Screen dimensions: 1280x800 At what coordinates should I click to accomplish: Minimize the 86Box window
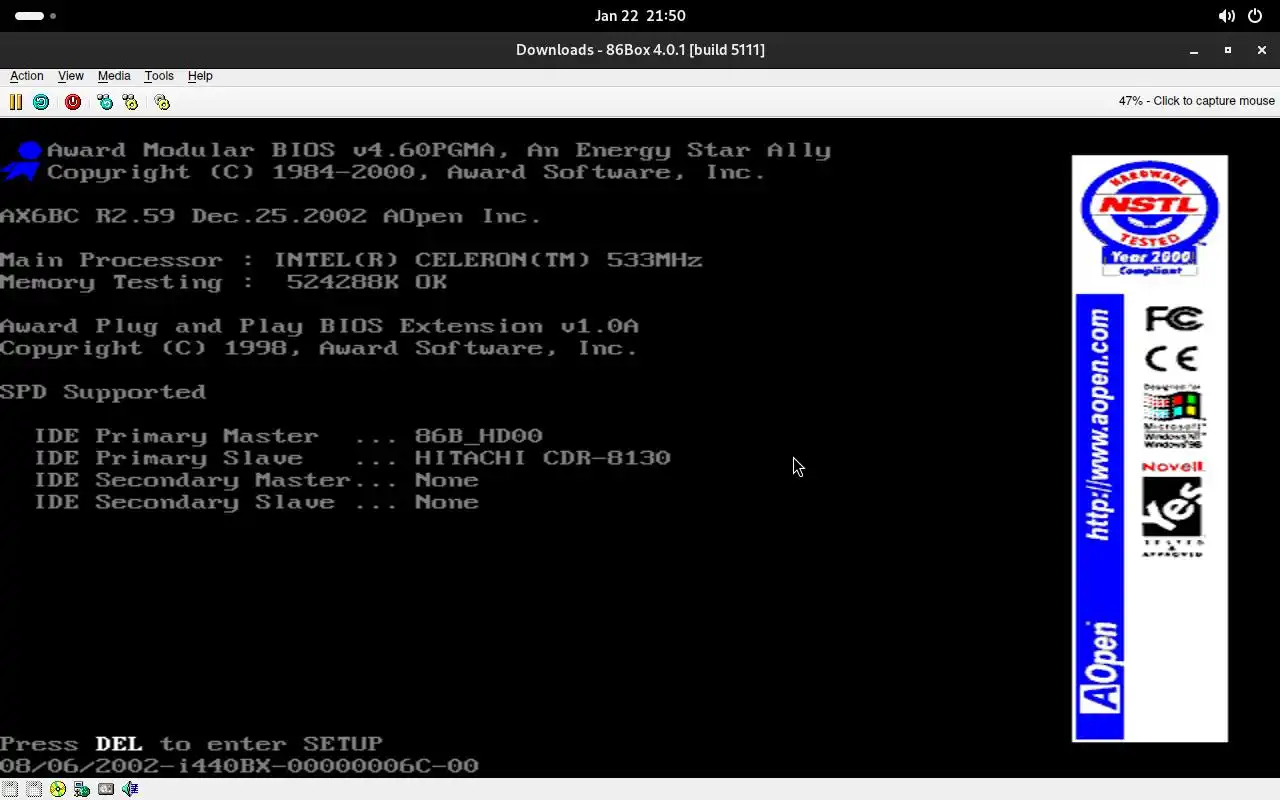click(x=1194, y=50)
